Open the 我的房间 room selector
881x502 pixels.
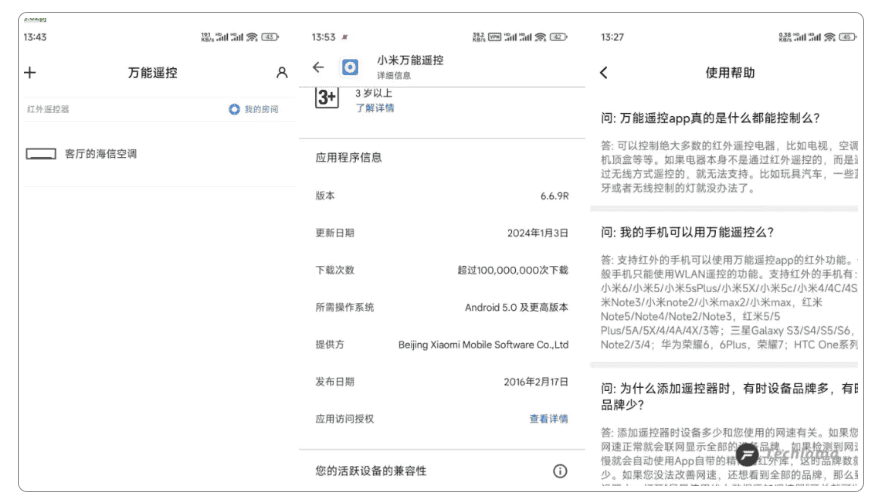click(253, 109)
